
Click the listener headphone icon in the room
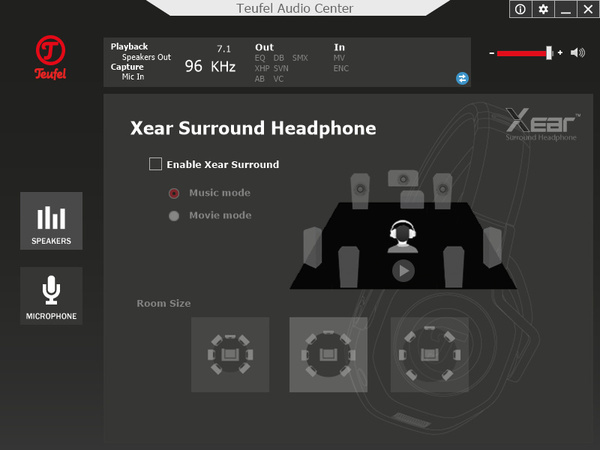coord(401,236)
